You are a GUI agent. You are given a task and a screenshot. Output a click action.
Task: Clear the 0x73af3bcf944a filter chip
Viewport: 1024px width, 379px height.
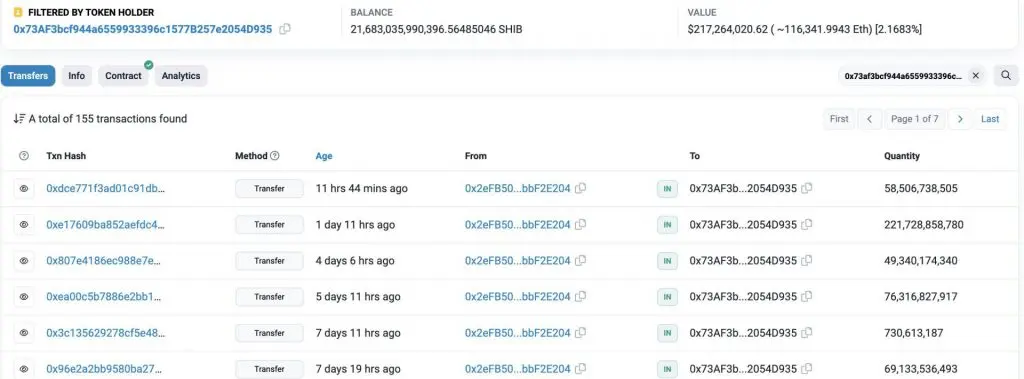[x=976, y=76]
